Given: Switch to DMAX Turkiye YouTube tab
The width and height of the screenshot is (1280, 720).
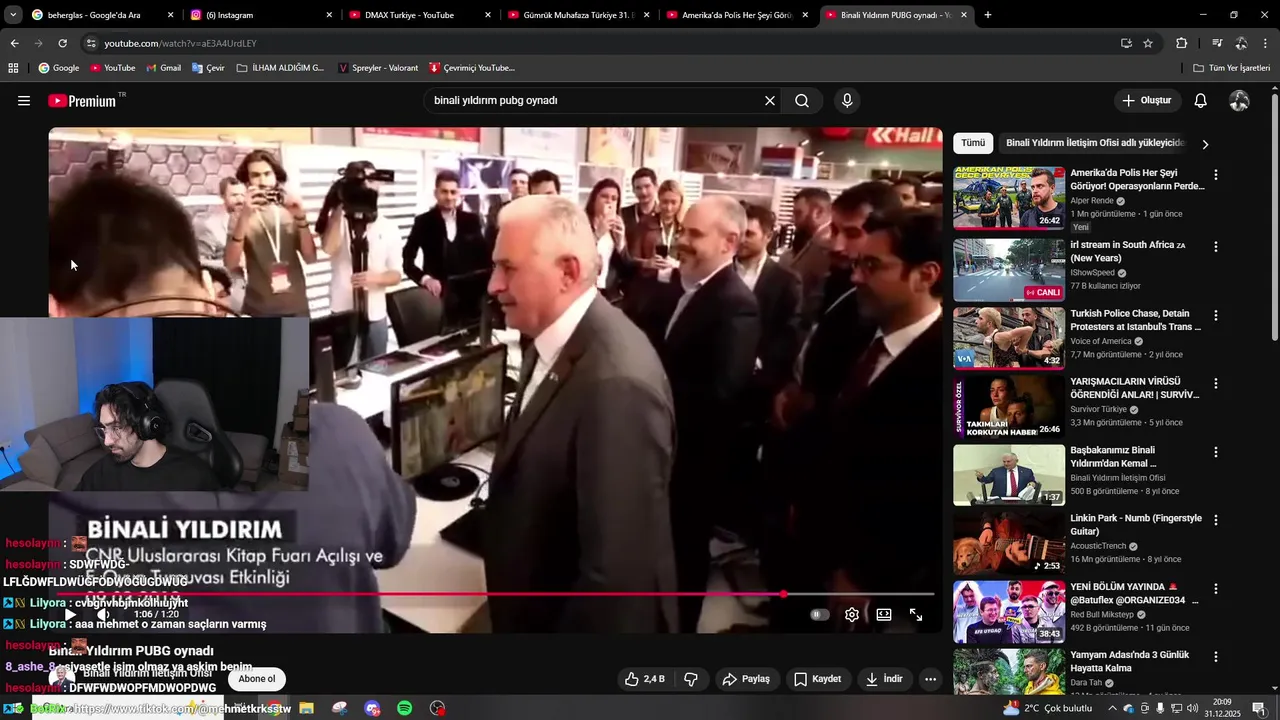Looking at the screenshot, I should pos(420,15).
